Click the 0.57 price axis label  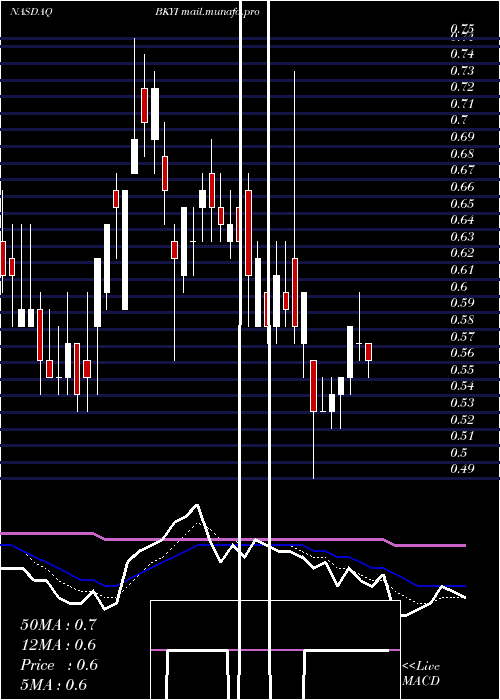(462, 336)
